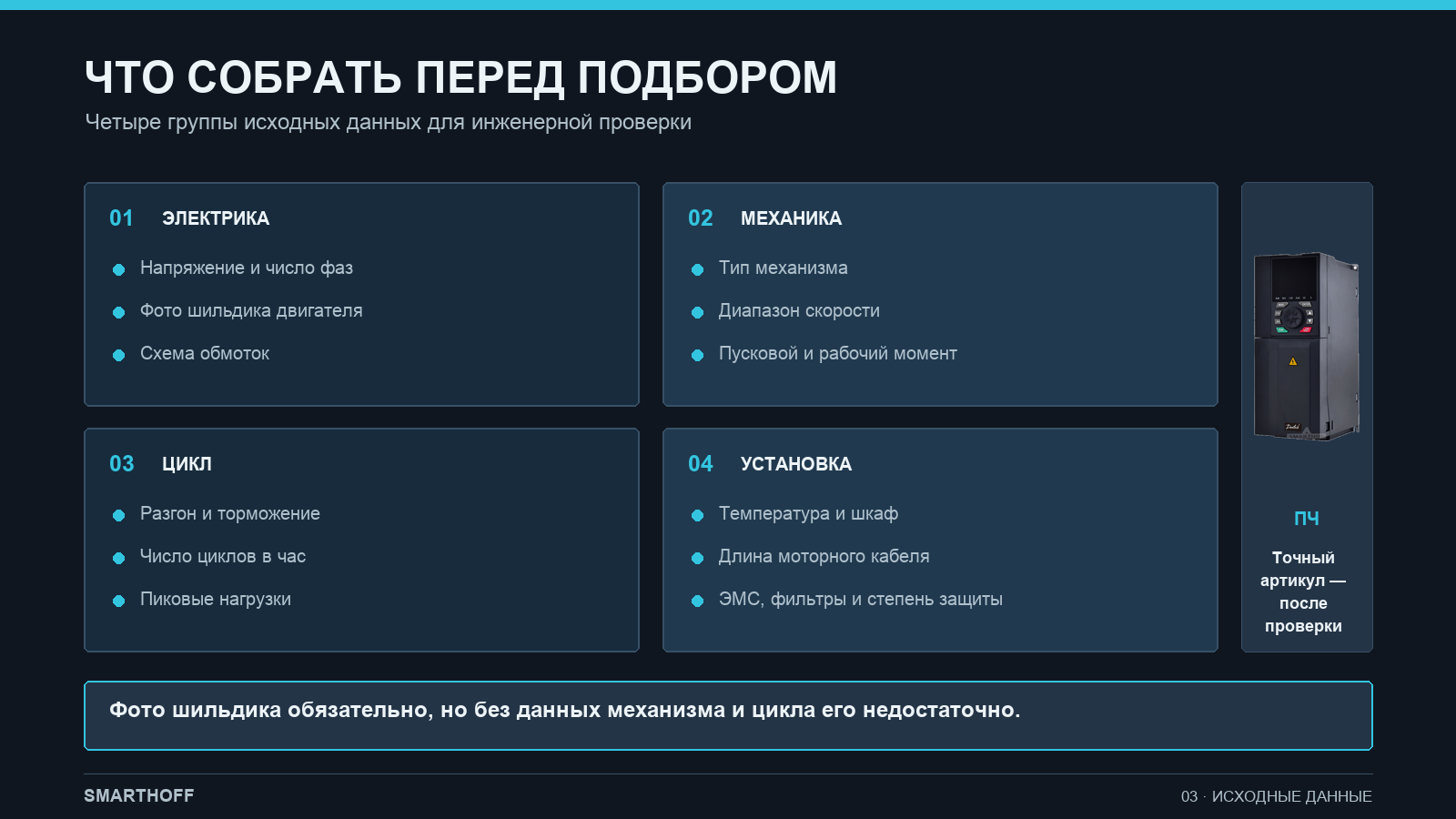The height and width of the screenshot is (819, 1456).
Task: Click the 'ЦИКЛ' heading
Action: pos(187,464)
